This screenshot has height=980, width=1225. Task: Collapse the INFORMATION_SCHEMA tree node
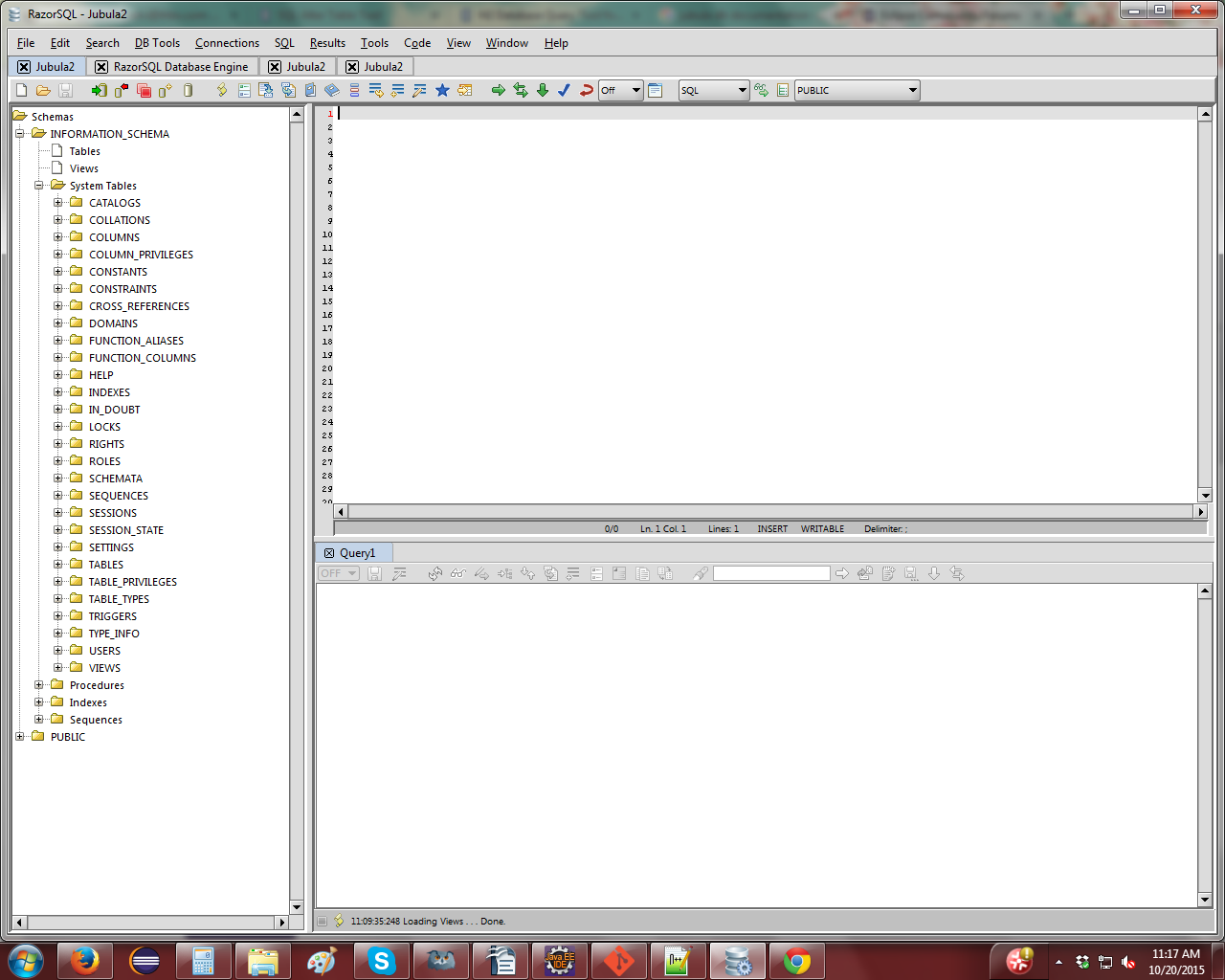click(20, 134)
